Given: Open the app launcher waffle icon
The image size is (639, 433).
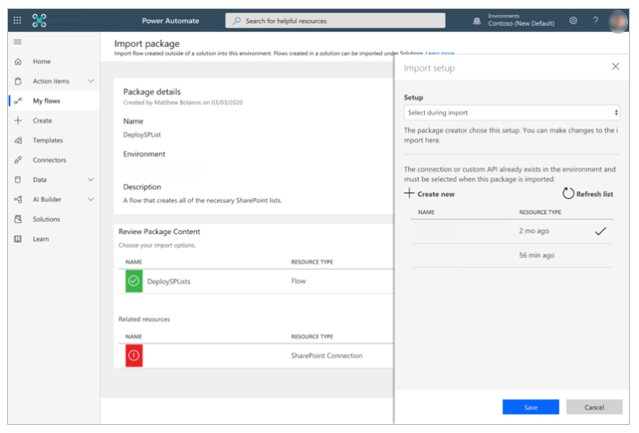Looking at the screenshot, I should [x=17, y=20].
